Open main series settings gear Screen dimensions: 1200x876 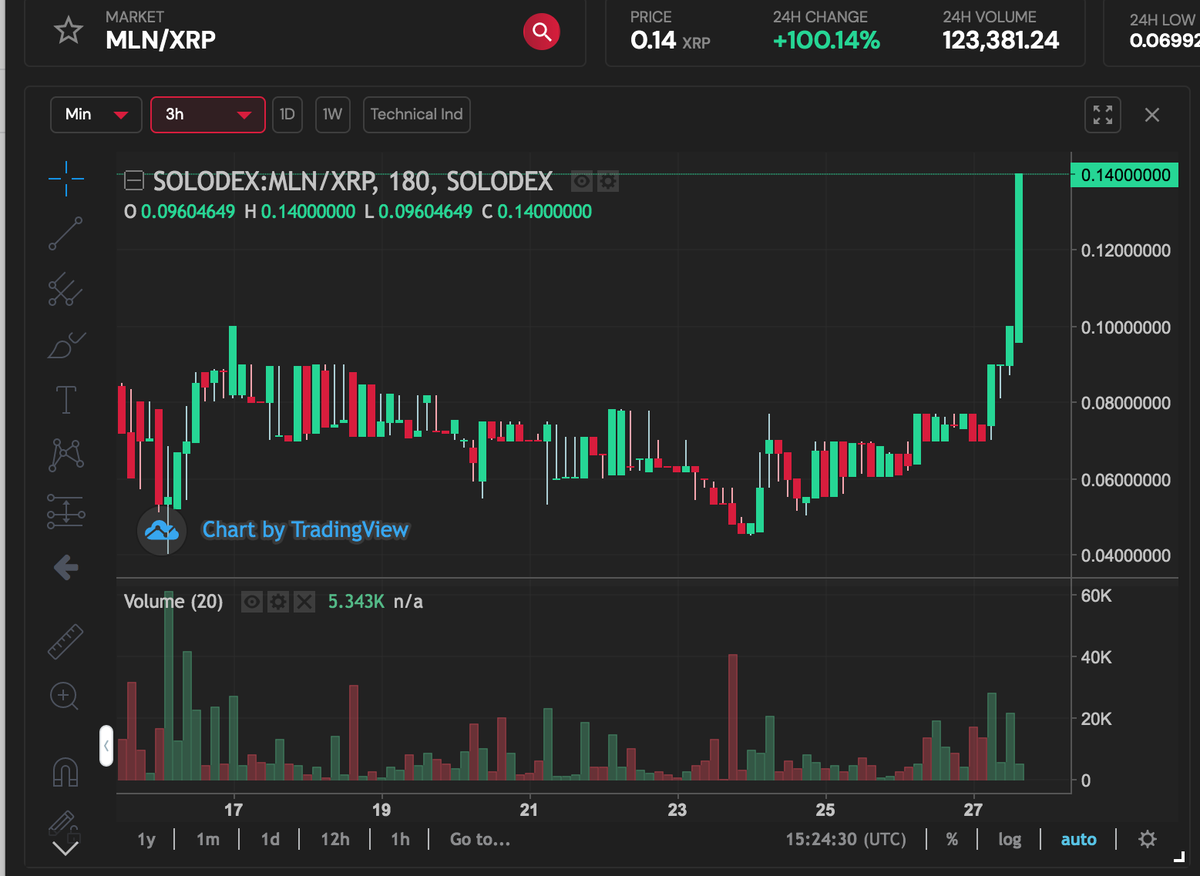[x=607, y=181]
